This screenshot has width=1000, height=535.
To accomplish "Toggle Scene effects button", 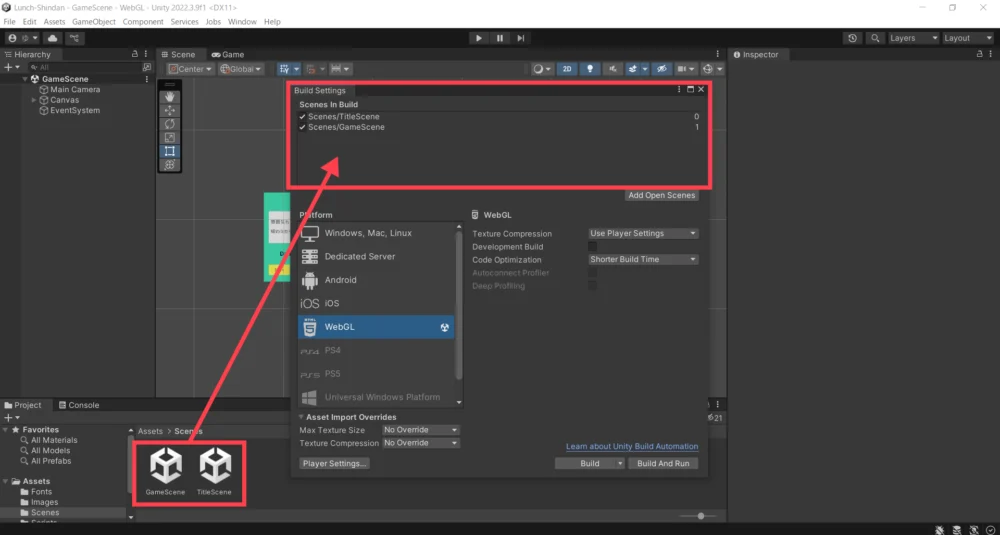I will coord(633,69).
